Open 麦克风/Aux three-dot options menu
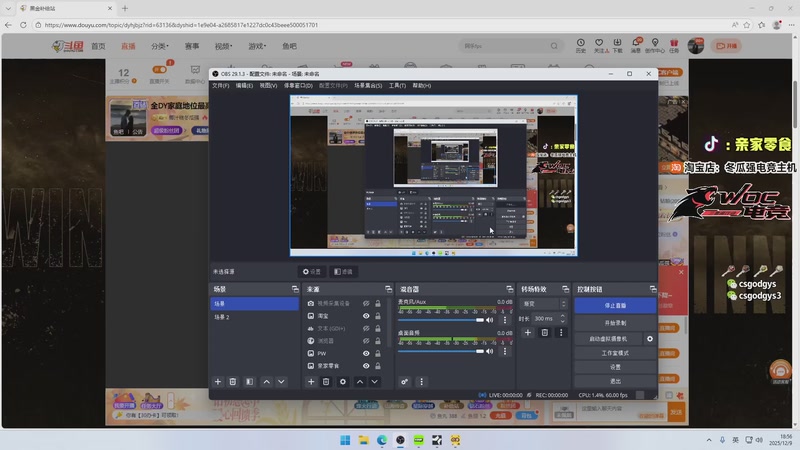The width and height of the screenshot is (800, 450). pyautogui.click(x=505, y=320)
